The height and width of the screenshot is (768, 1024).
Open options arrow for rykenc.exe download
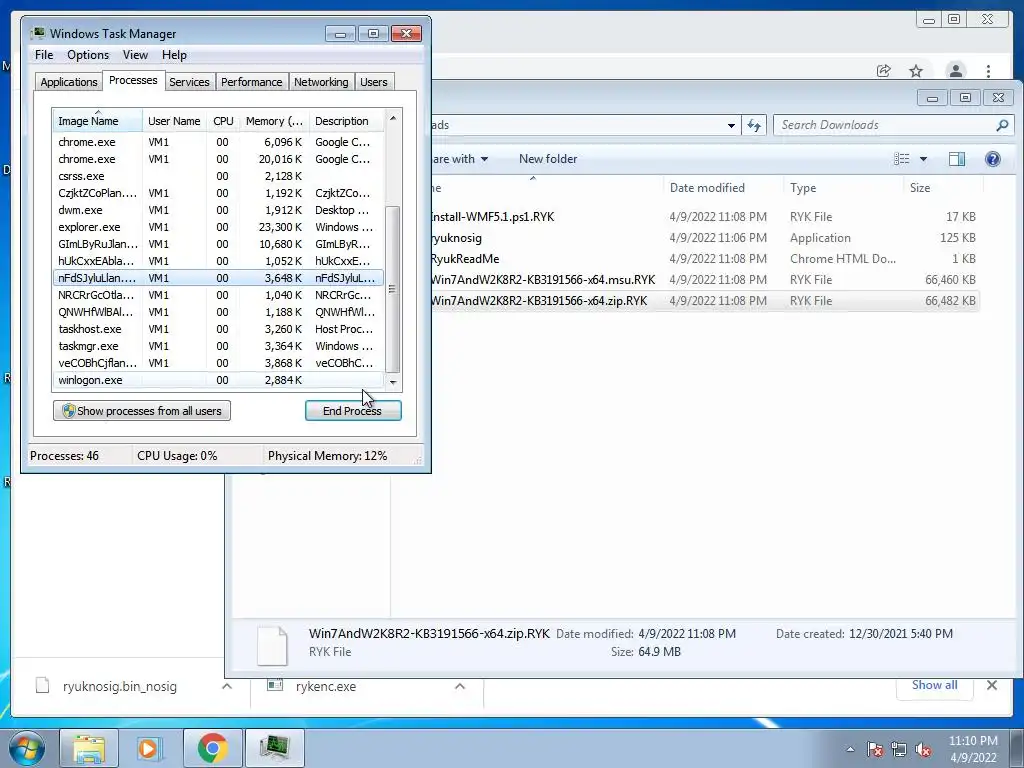pyautogui.click(x=460, y=686)
